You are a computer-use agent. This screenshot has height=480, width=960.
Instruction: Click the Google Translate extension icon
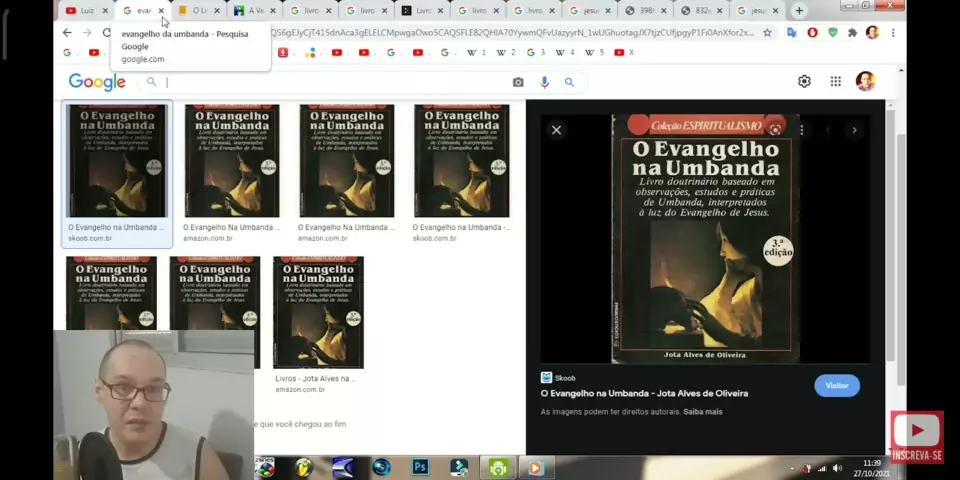point(792,32)
